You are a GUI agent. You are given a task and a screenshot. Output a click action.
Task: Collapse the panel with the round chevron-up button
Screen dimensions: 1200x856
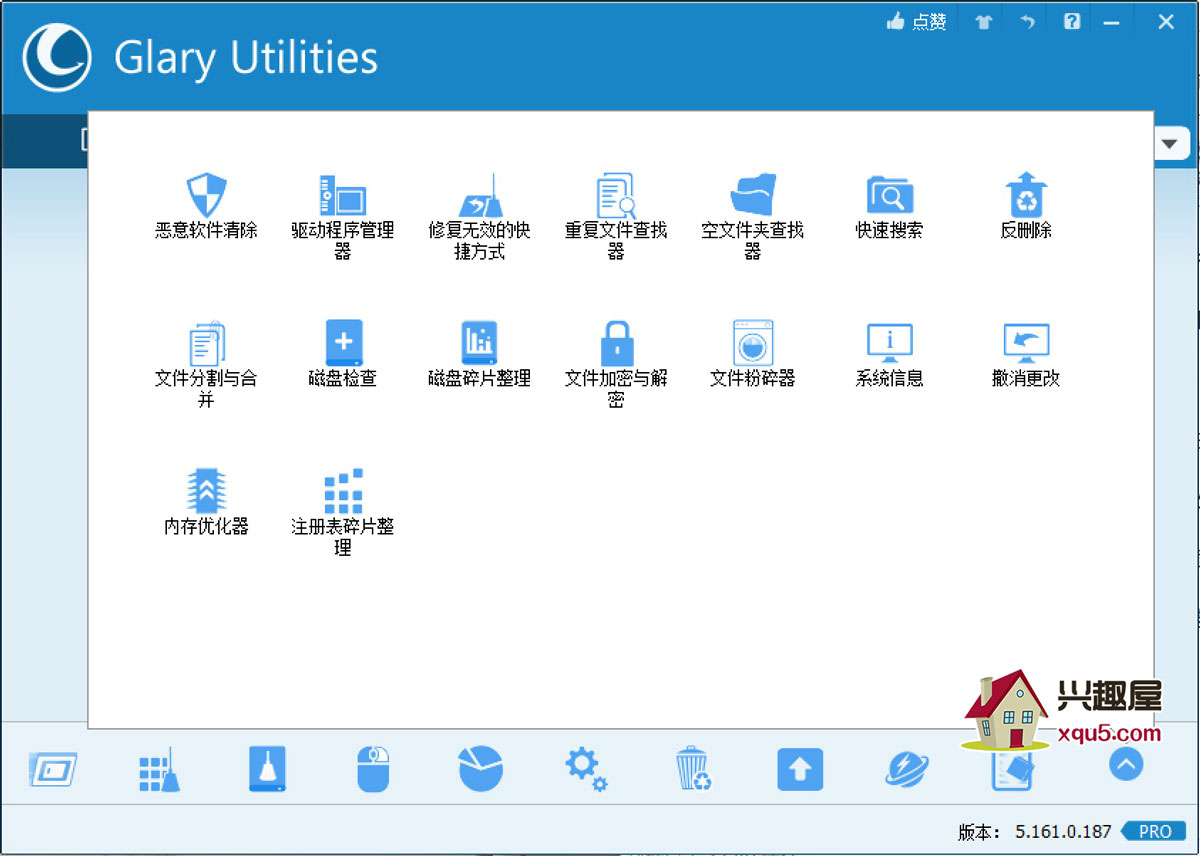tap(1126, 765)
